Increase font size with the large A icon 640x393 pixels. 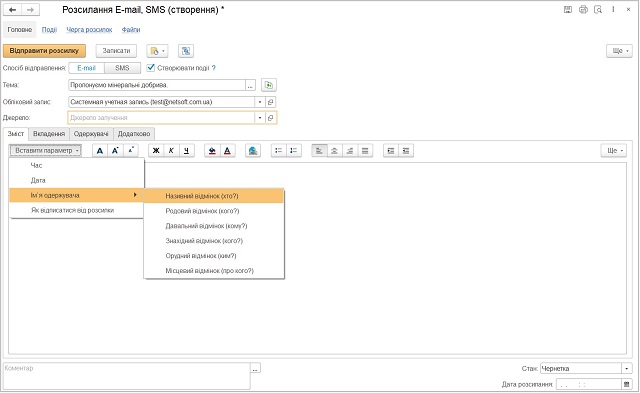pyautogui.click(x=100, y=151)
